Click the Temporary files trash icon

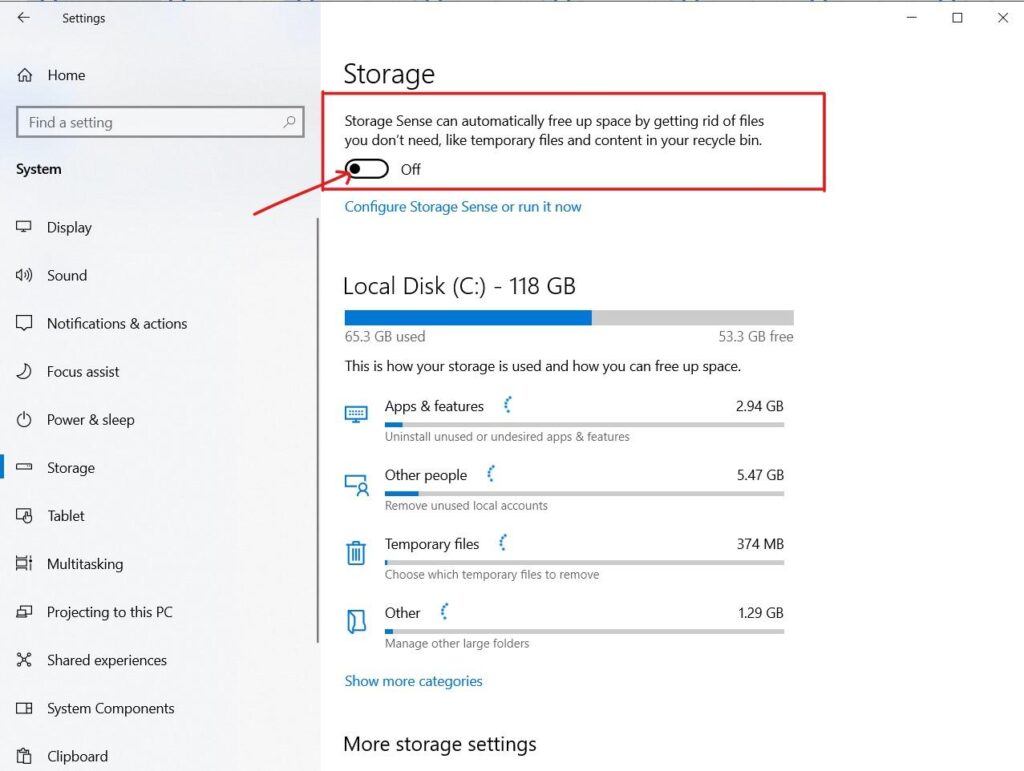356,552
